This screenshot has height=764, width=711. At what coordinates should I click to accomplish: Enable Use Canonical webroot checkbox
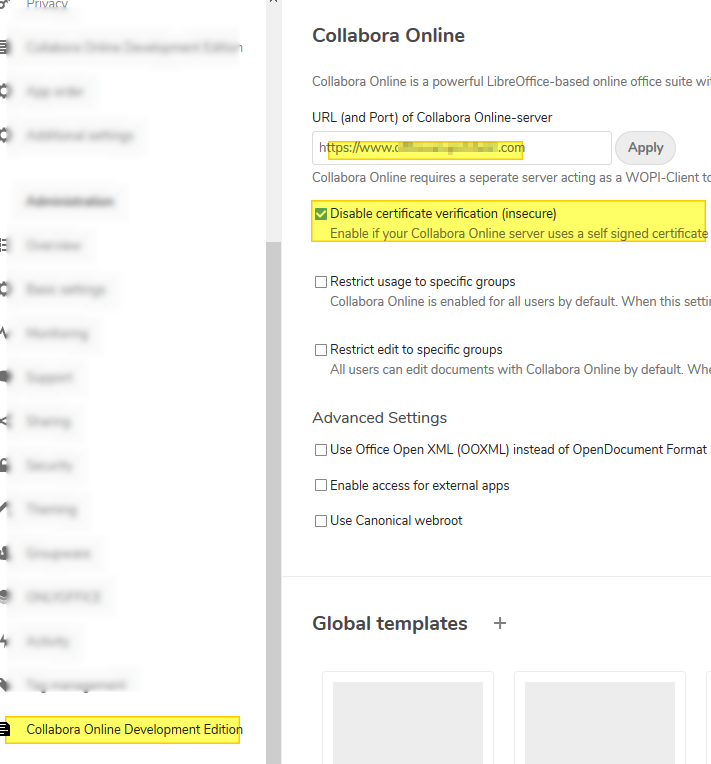[321, 521]
